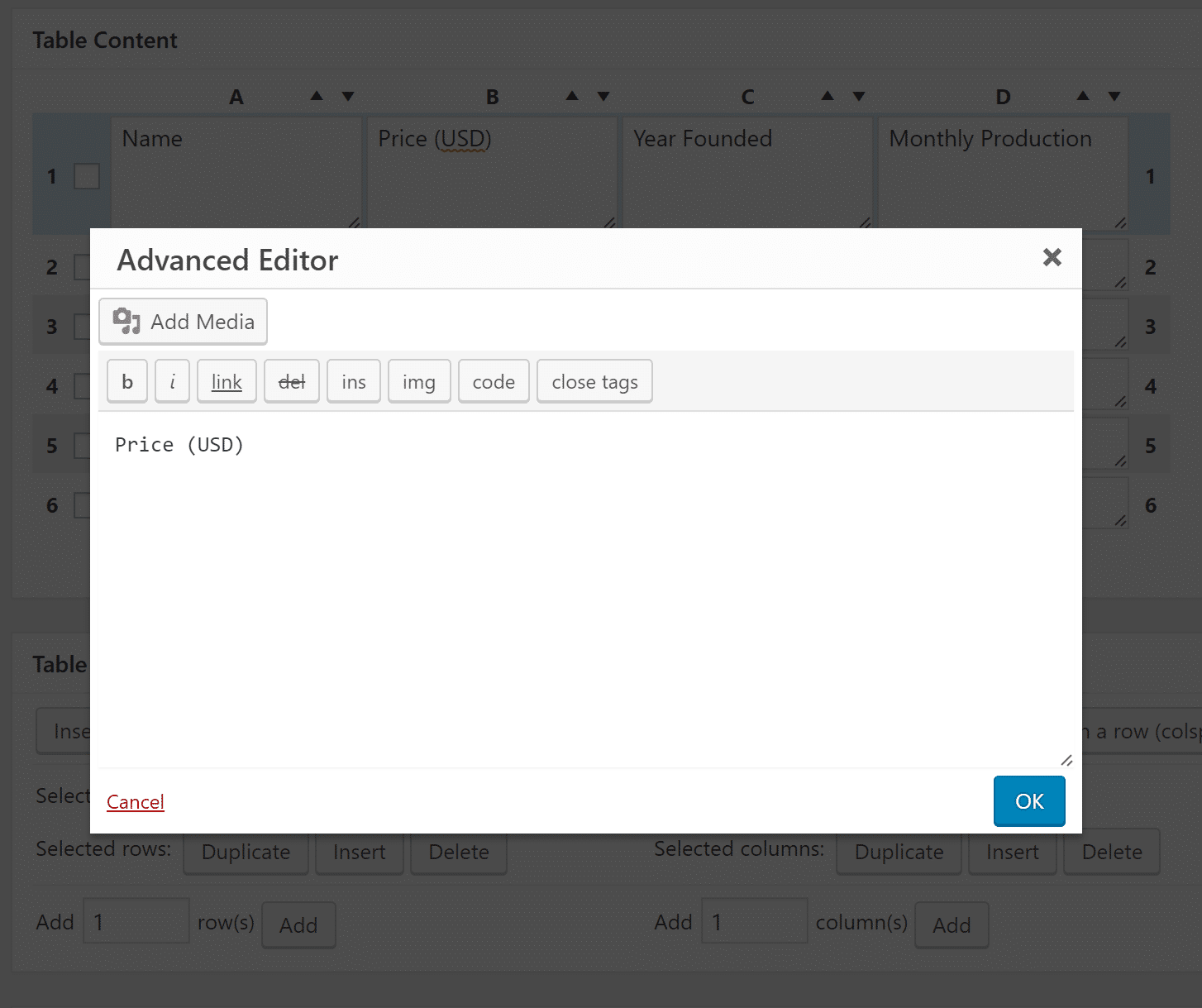Sort column A ascending

pyautogui.click(x=317, y=96)
